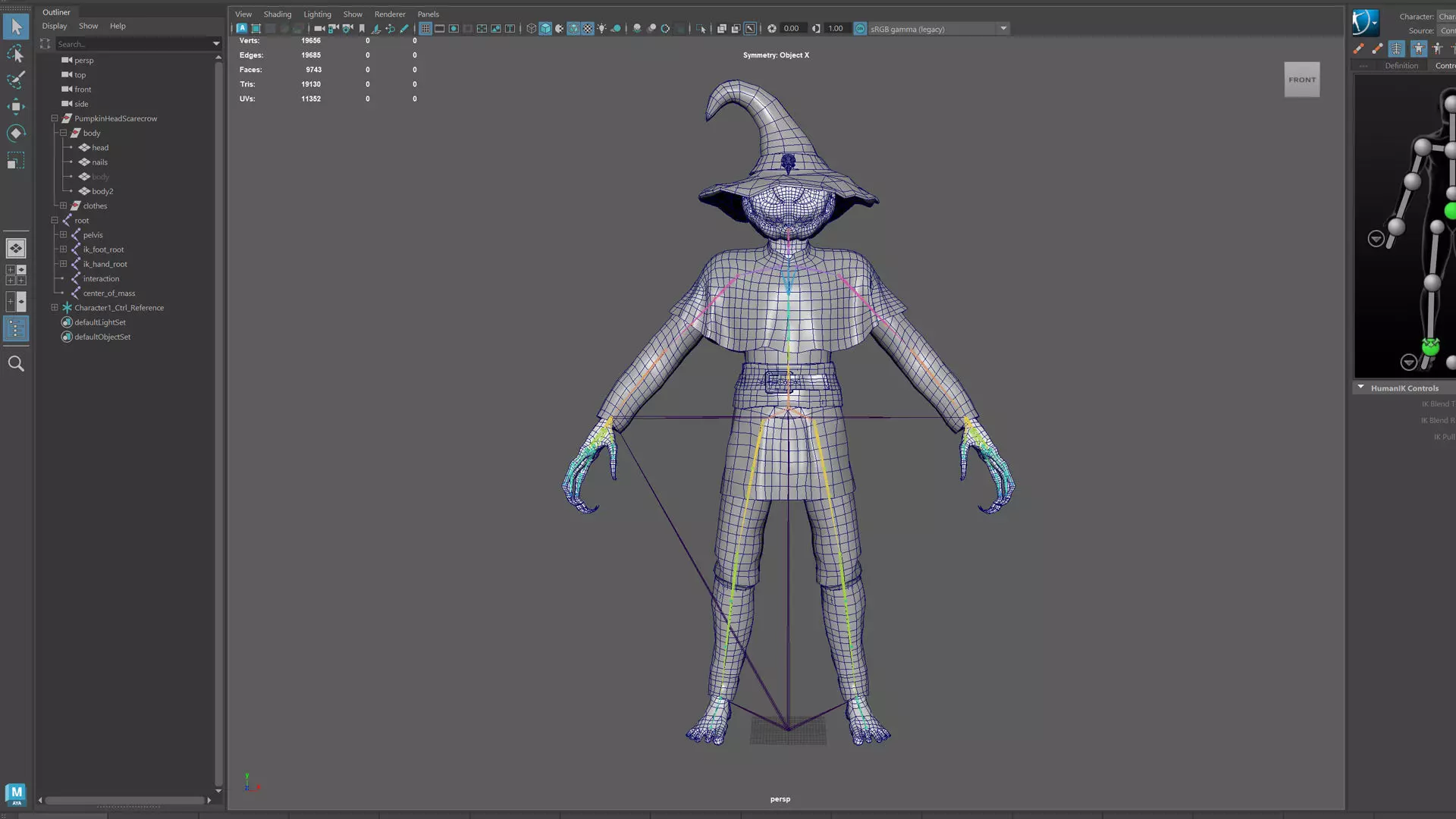Click the HumanIK full body figure icon
Viewport: 1456px width, 819px height.
coord(1418,49)
